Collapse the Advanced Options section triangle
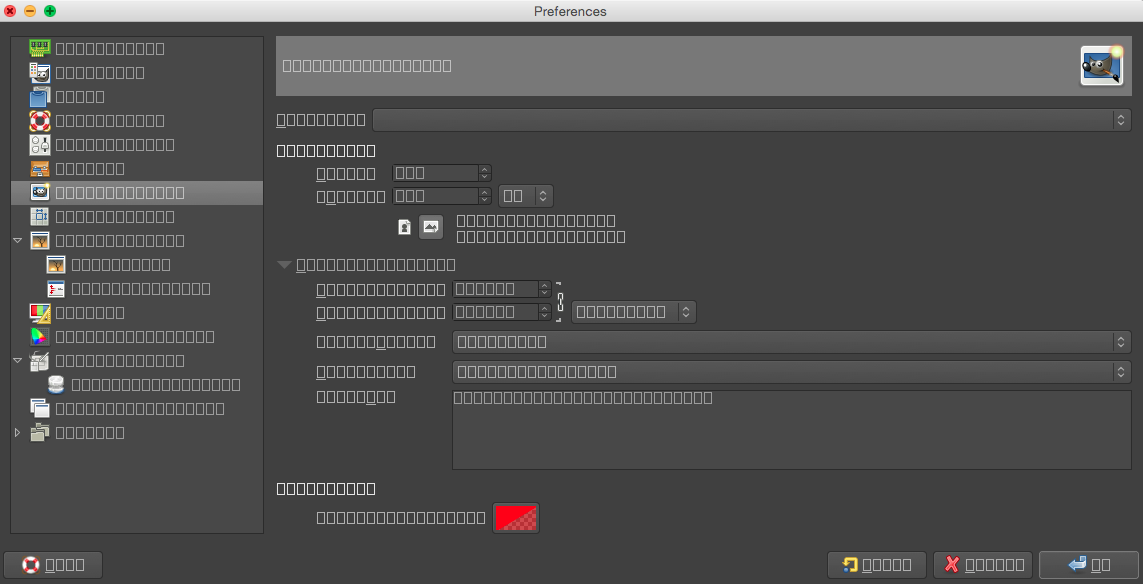Viewport: 1143px width, 584px height. [284, 265]
